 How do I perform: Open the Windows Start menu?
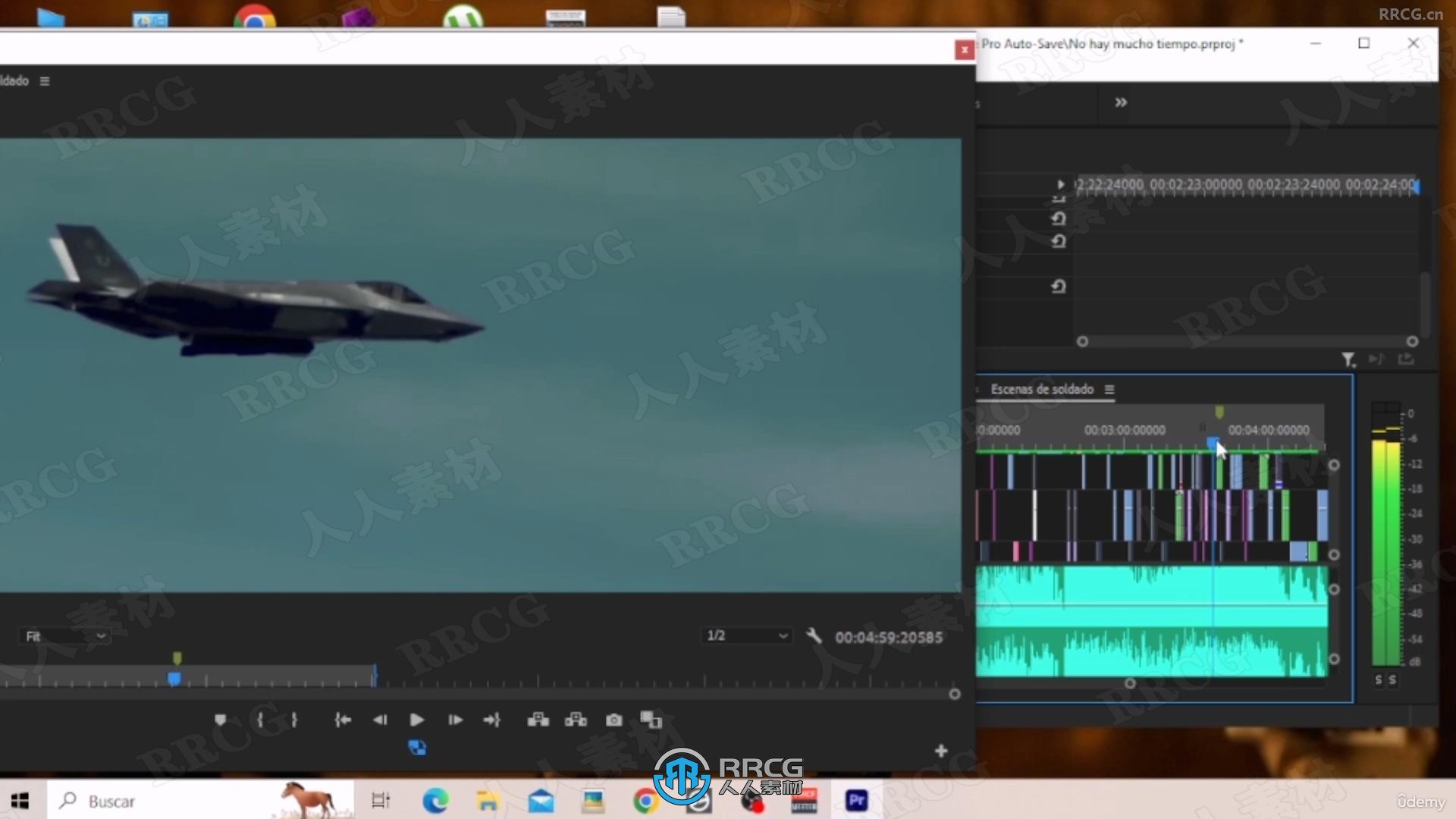click(20, 801)
